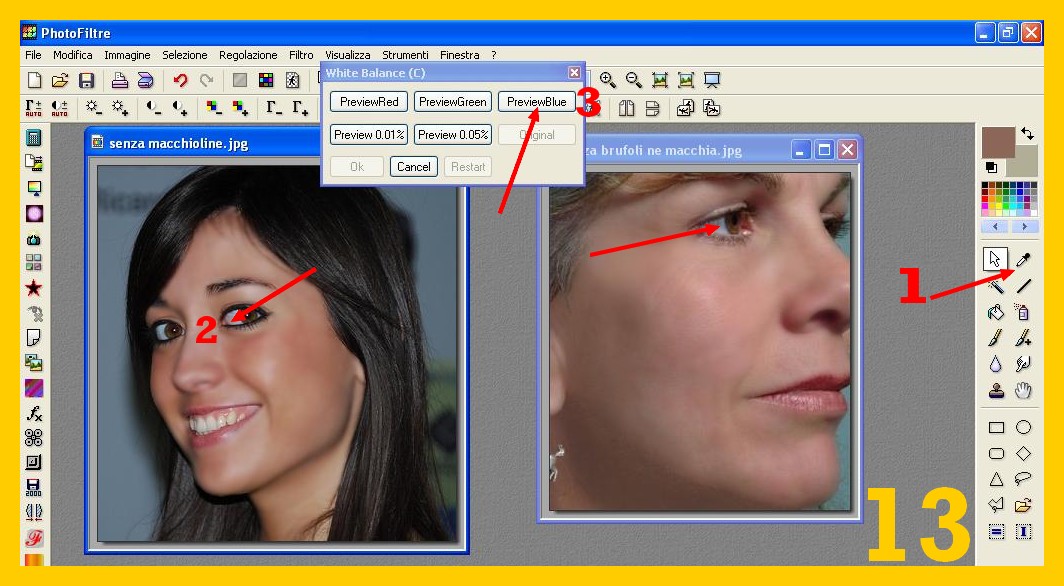The image size is (1064, 586).
Task: Activate the Hand move tool
Action: (1023, 391)
